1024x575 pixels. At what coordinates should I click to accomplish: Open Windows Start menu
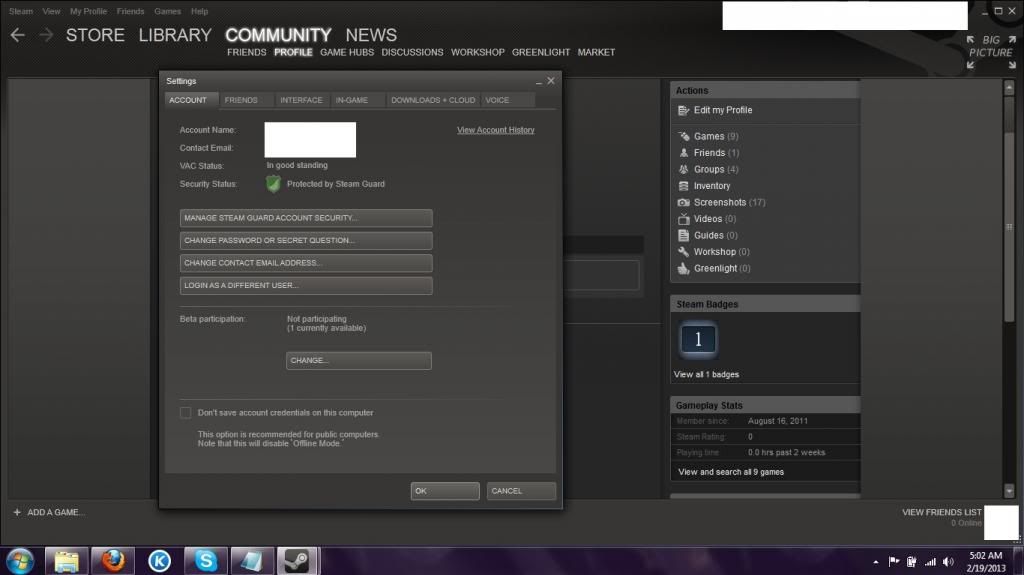click(x=20, y=561)
